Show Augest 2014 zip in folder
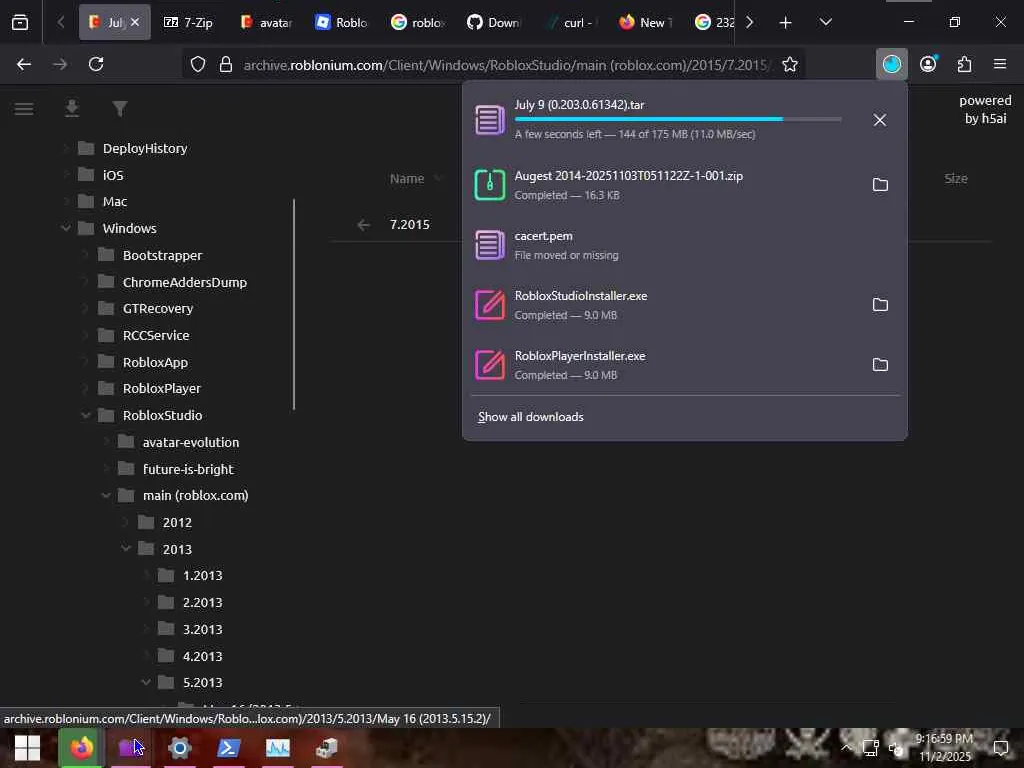The image size is (1024, 768). click(x=880, y=185)
